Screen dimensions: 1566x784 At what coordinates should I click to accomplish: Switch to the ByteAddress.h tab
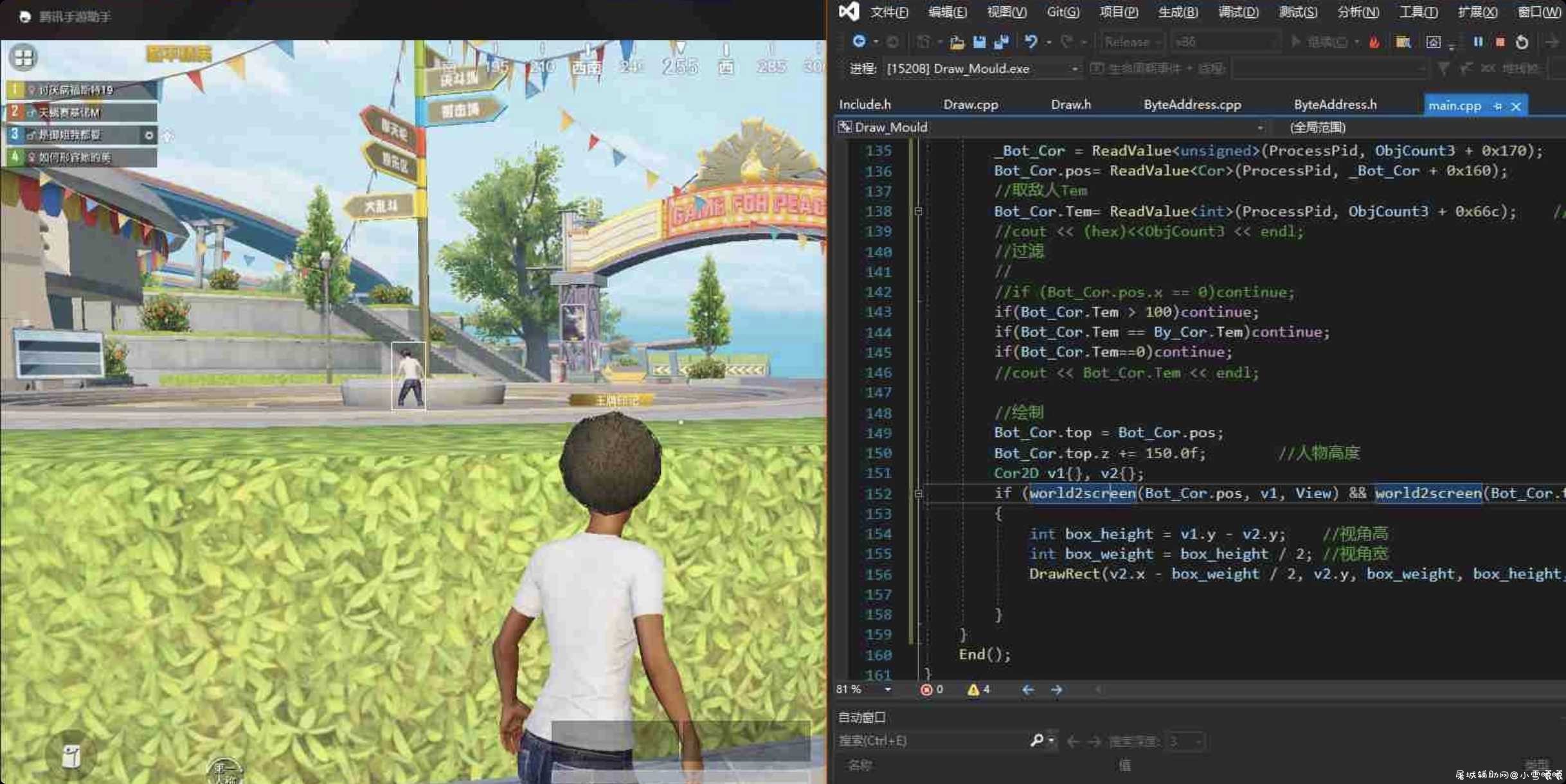click(1335, 104)
